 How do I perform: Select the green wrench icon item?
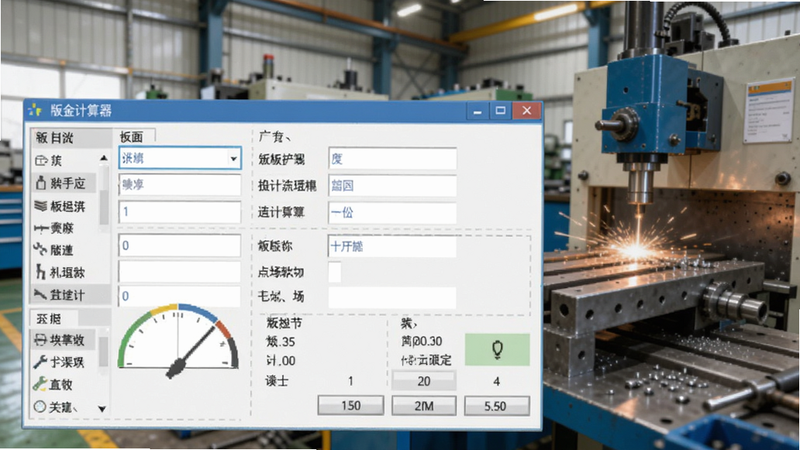40,384
